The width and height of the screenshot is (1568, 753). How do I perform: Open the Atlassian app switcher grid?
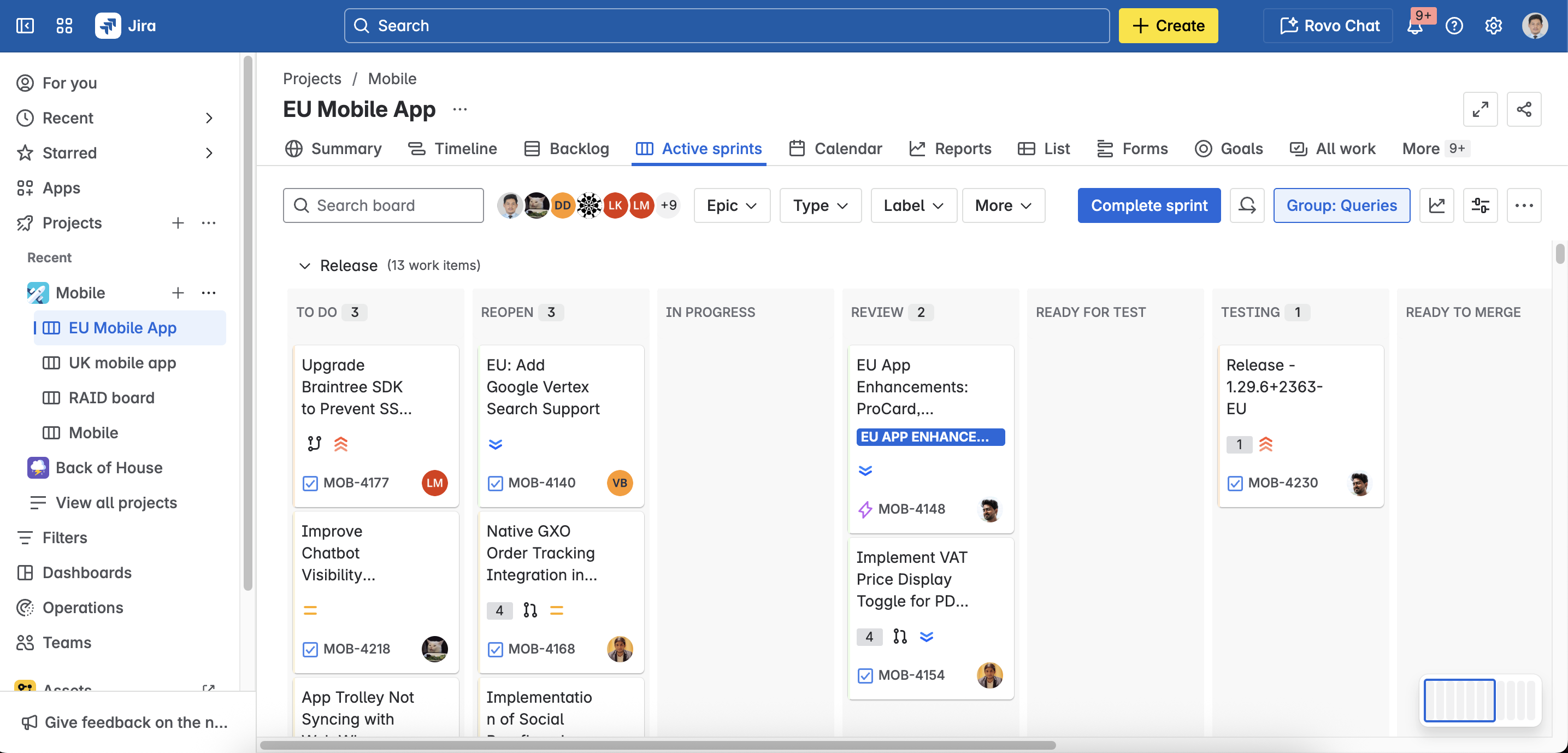64,26
